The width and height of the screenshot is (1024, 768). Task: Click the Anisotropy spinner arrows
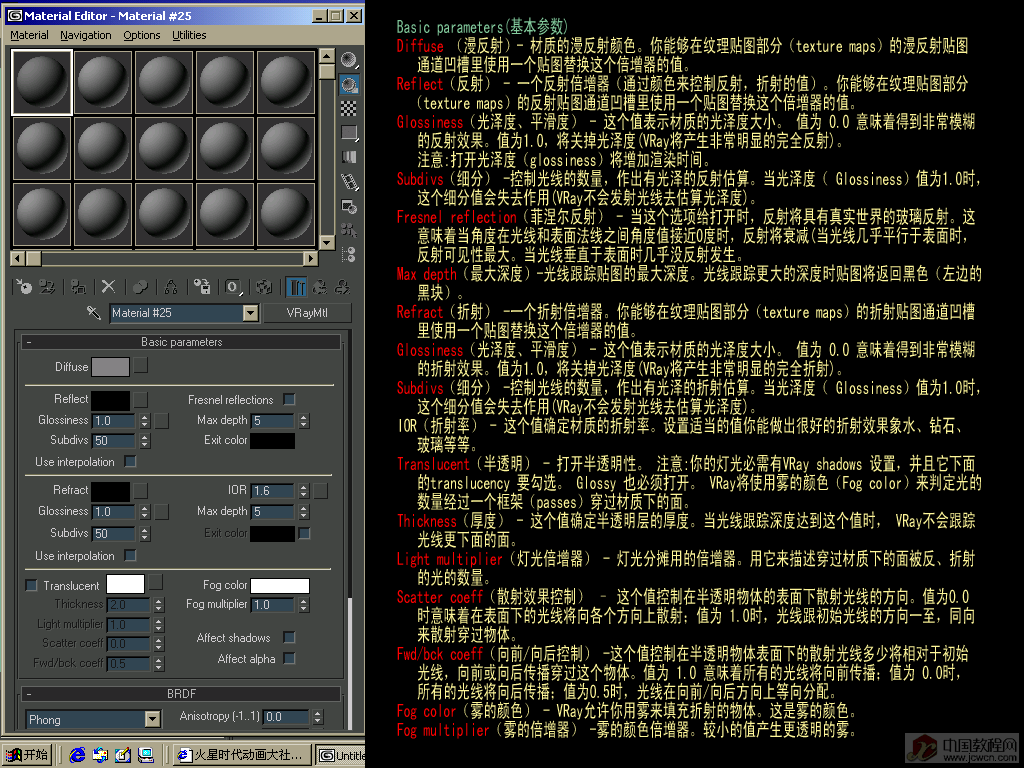[x=317, y=717]
